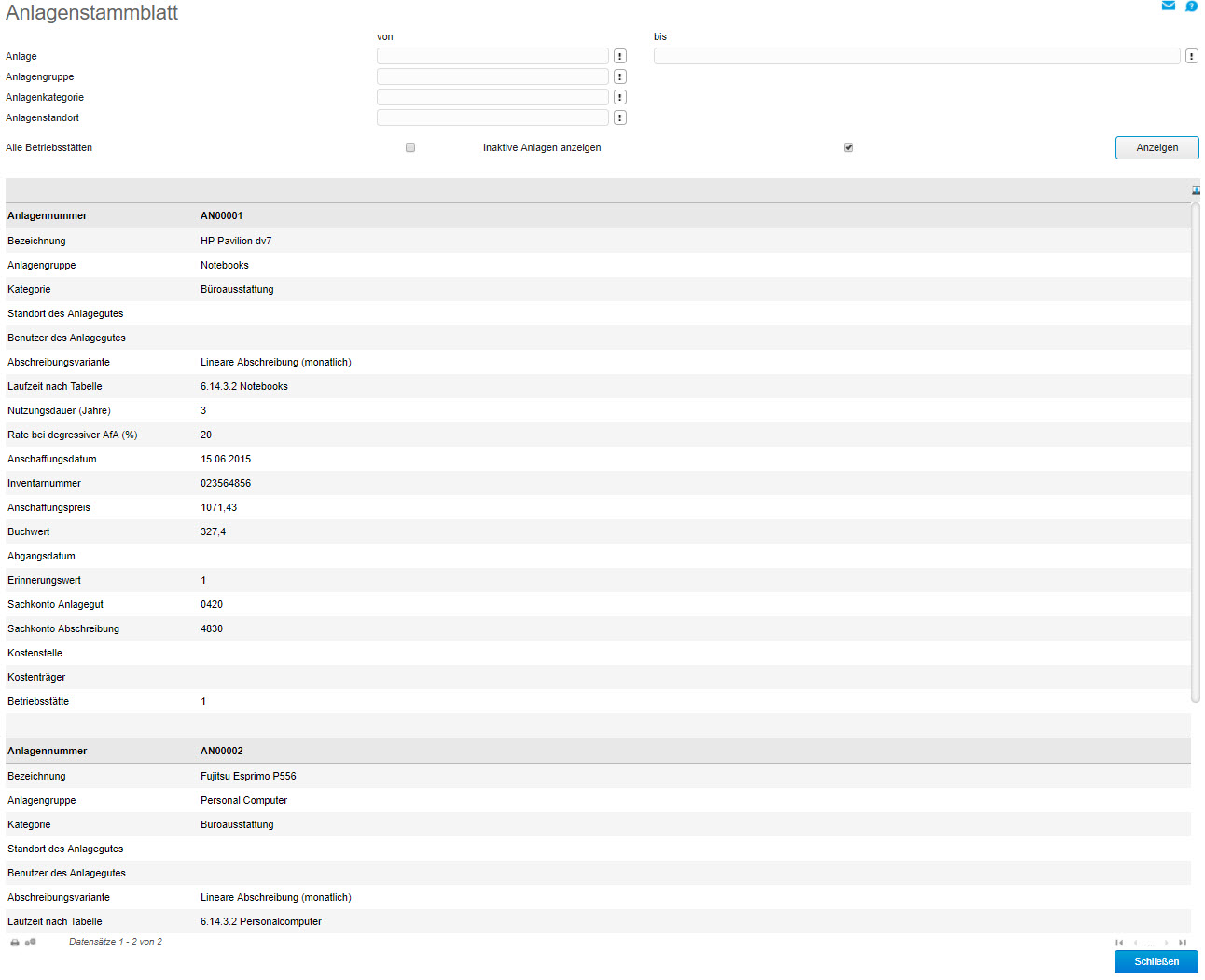Click the Inventarnummer row label

click(44, 483)
